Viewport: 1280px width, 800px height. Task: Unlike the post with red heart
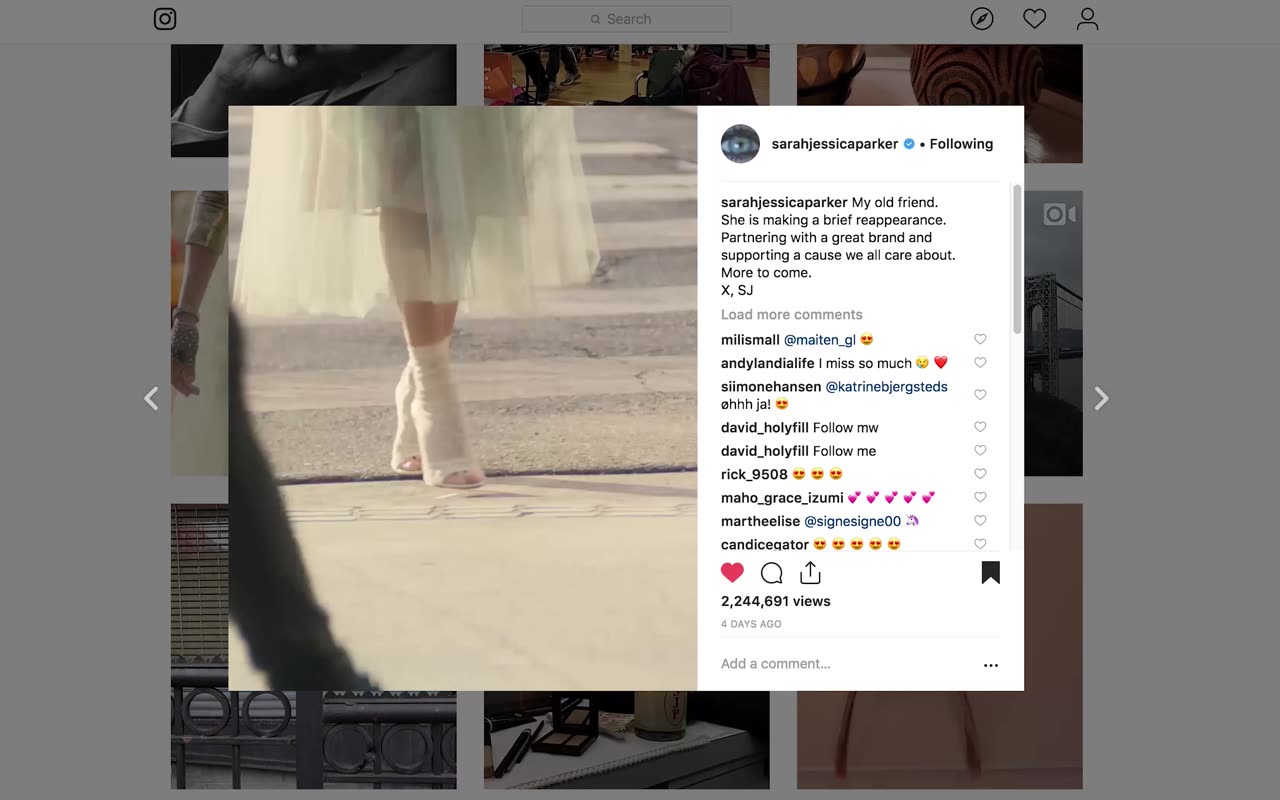coord(732,573)
